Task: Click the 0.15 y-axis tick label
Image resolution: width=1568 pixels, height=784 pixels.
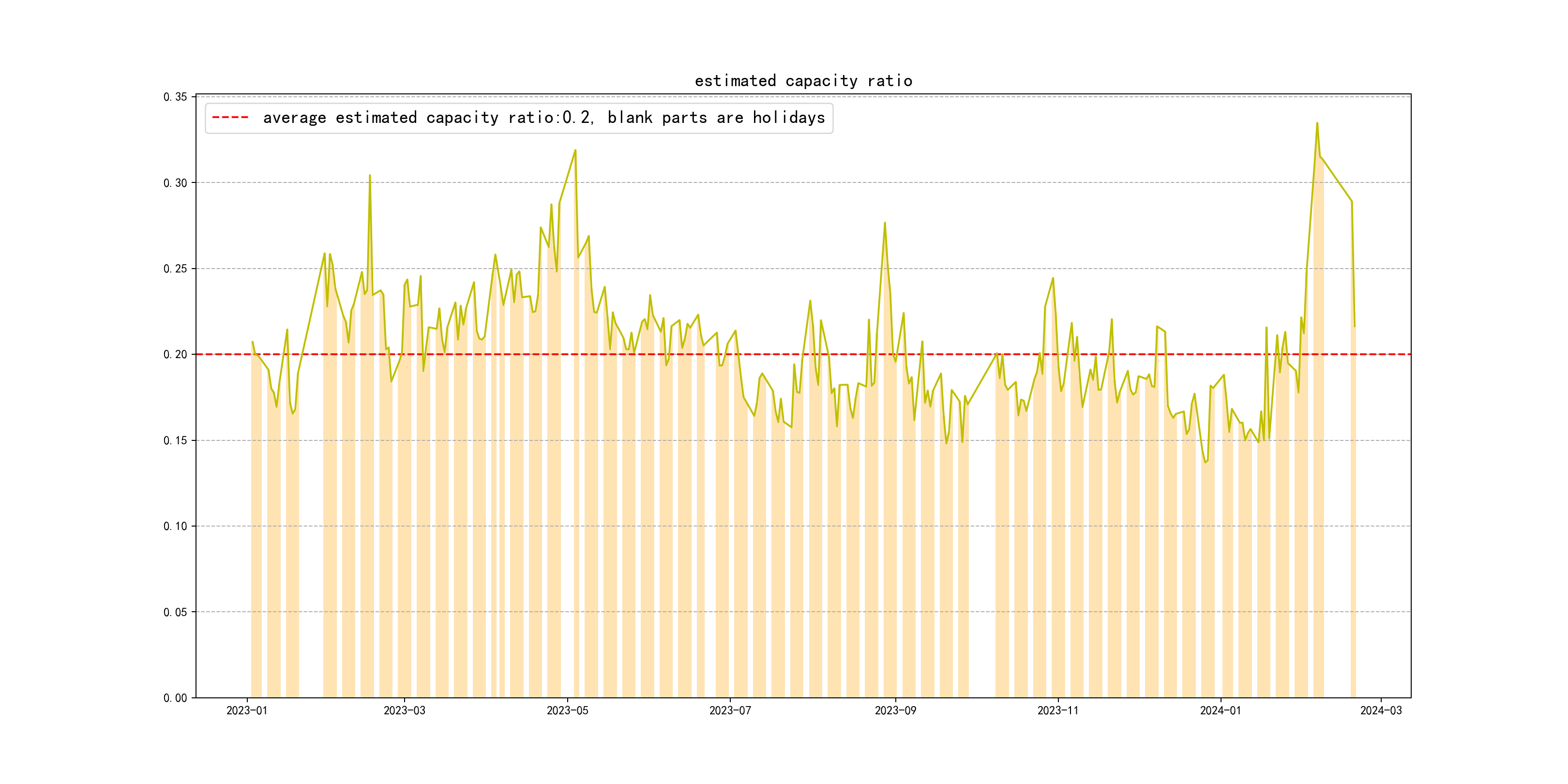Action: click(175, 440)
